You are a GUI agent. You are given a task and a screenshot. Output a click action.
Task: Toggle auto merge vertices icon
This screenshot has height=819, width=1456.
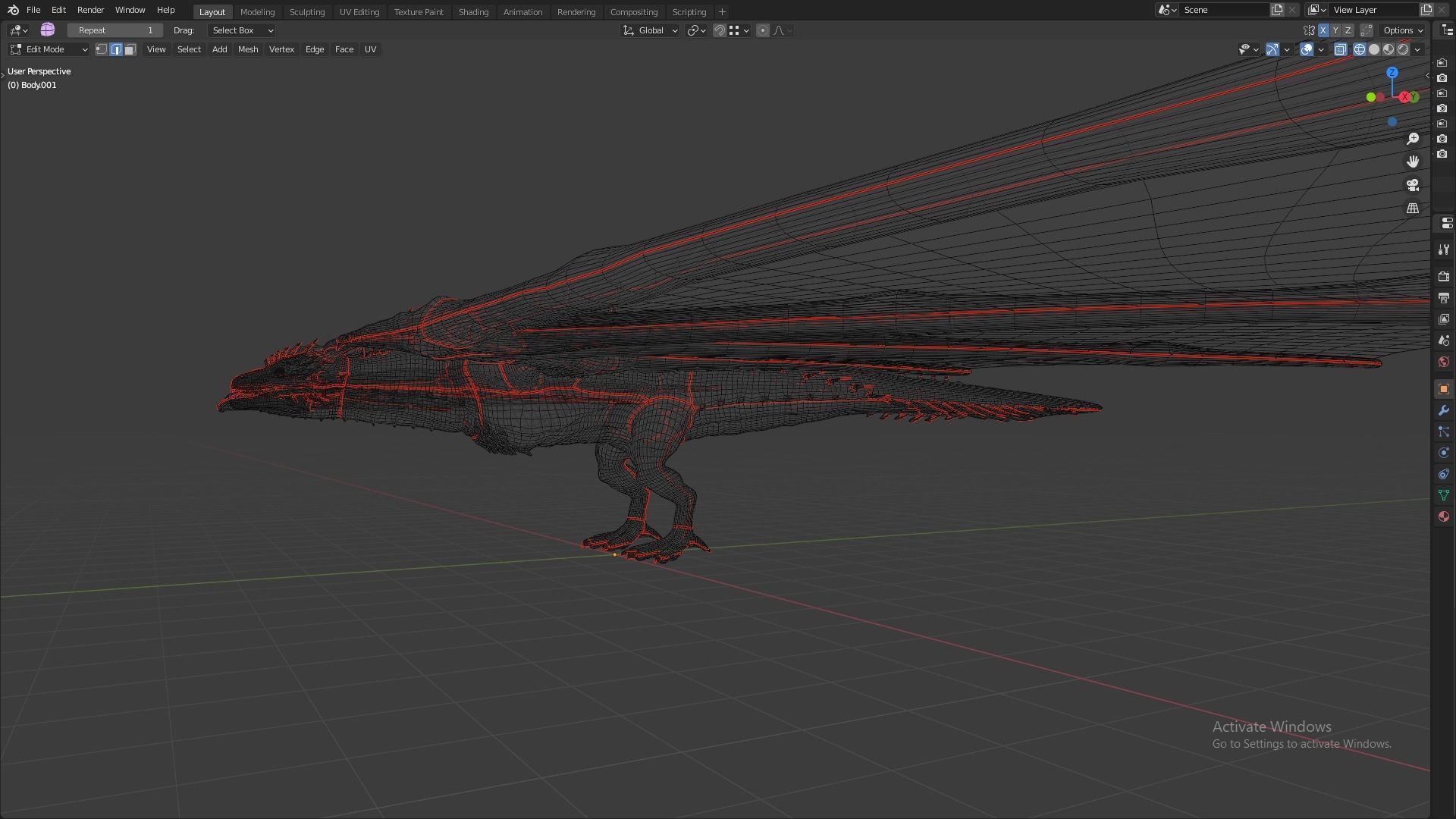tap(1367, 30)
